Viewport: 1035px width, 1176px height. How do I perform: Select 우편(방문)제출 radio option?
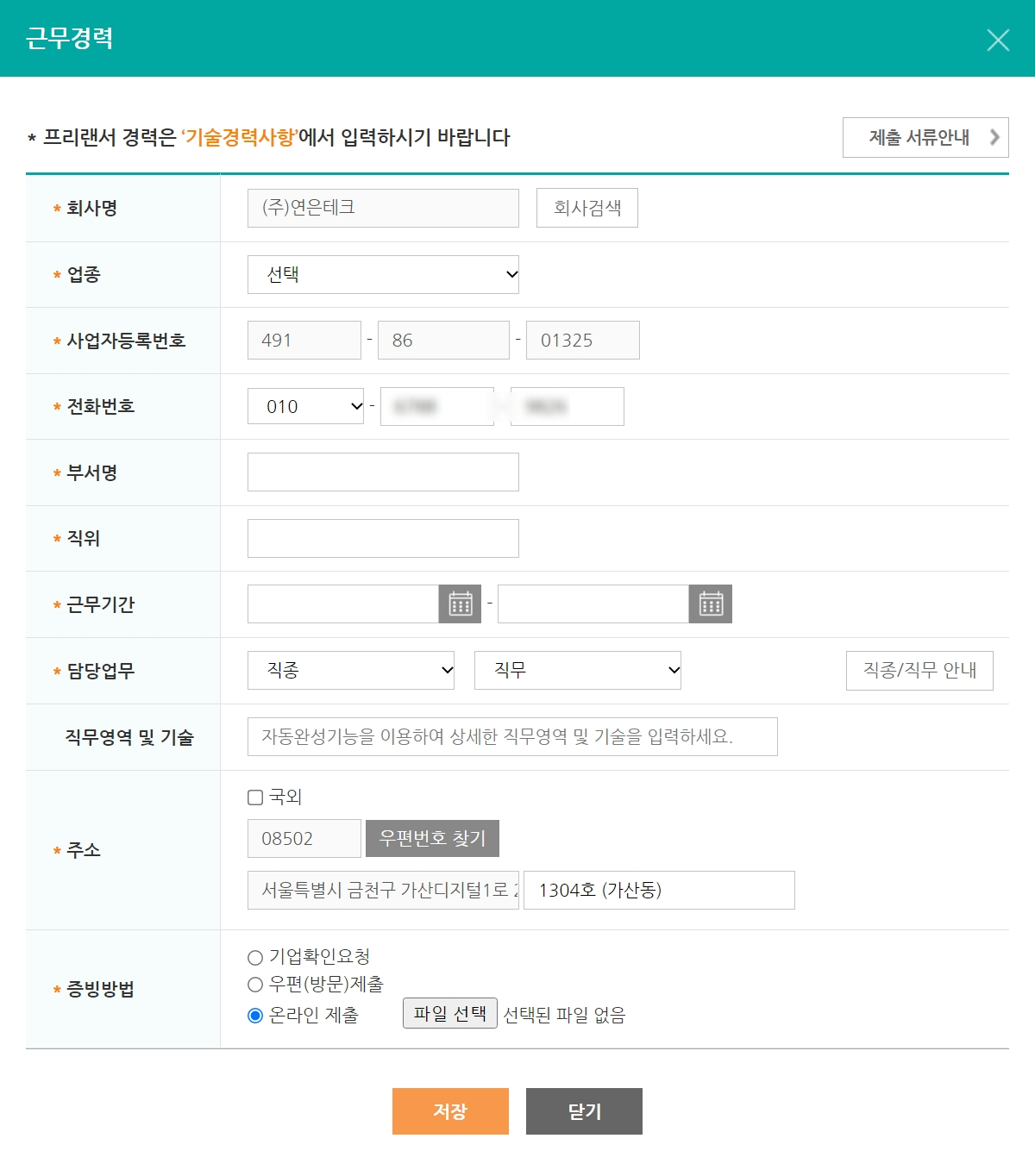coord(255,985)
